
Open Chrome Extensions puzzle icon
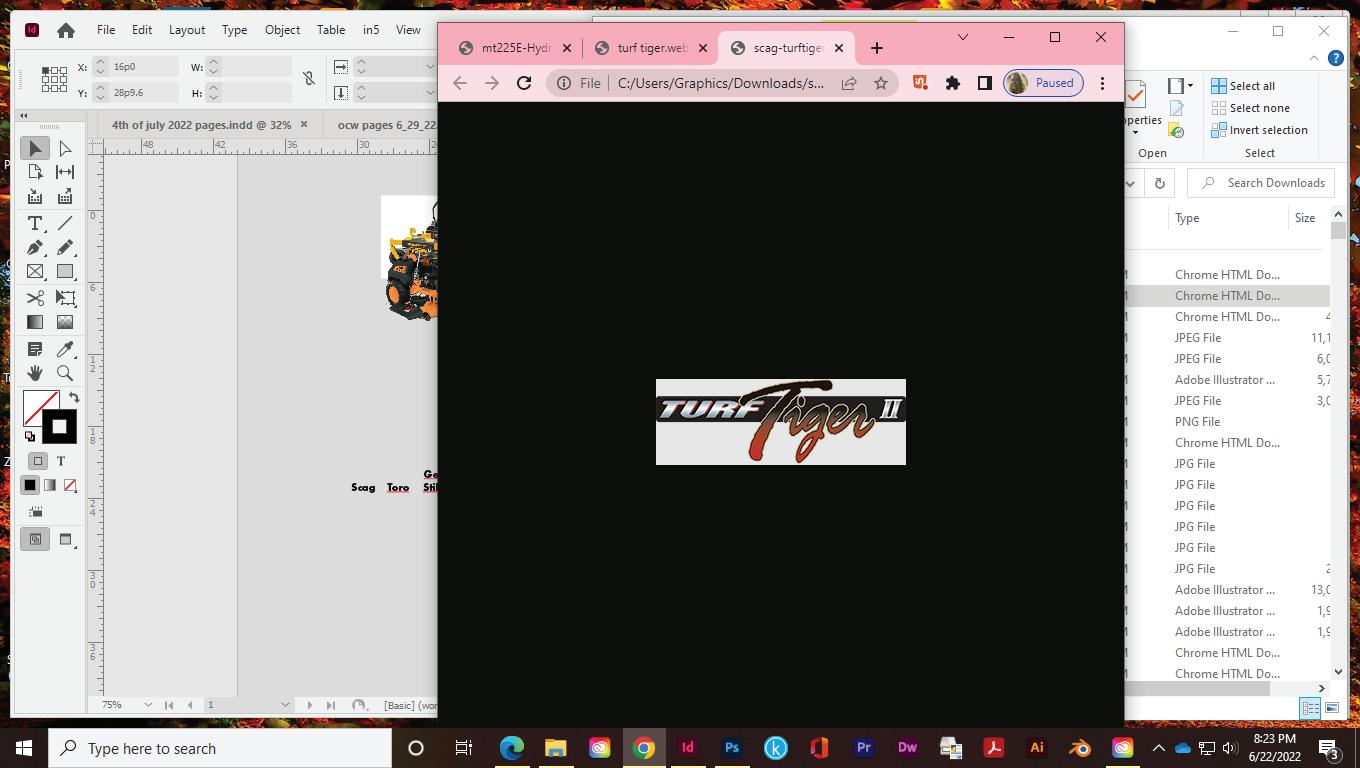pos(952,83)
